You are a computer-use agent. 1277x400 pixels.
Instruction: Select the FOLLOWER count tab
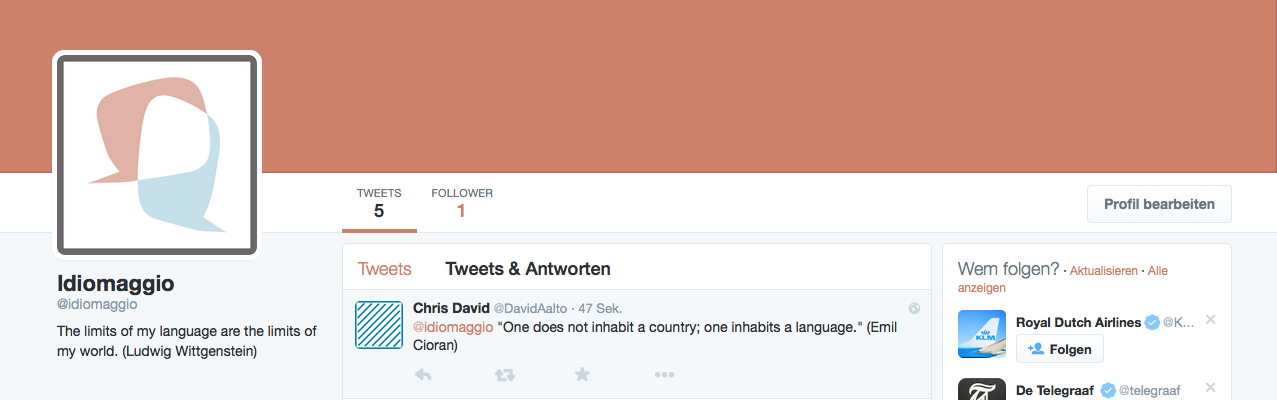click(x=462, y=203)
